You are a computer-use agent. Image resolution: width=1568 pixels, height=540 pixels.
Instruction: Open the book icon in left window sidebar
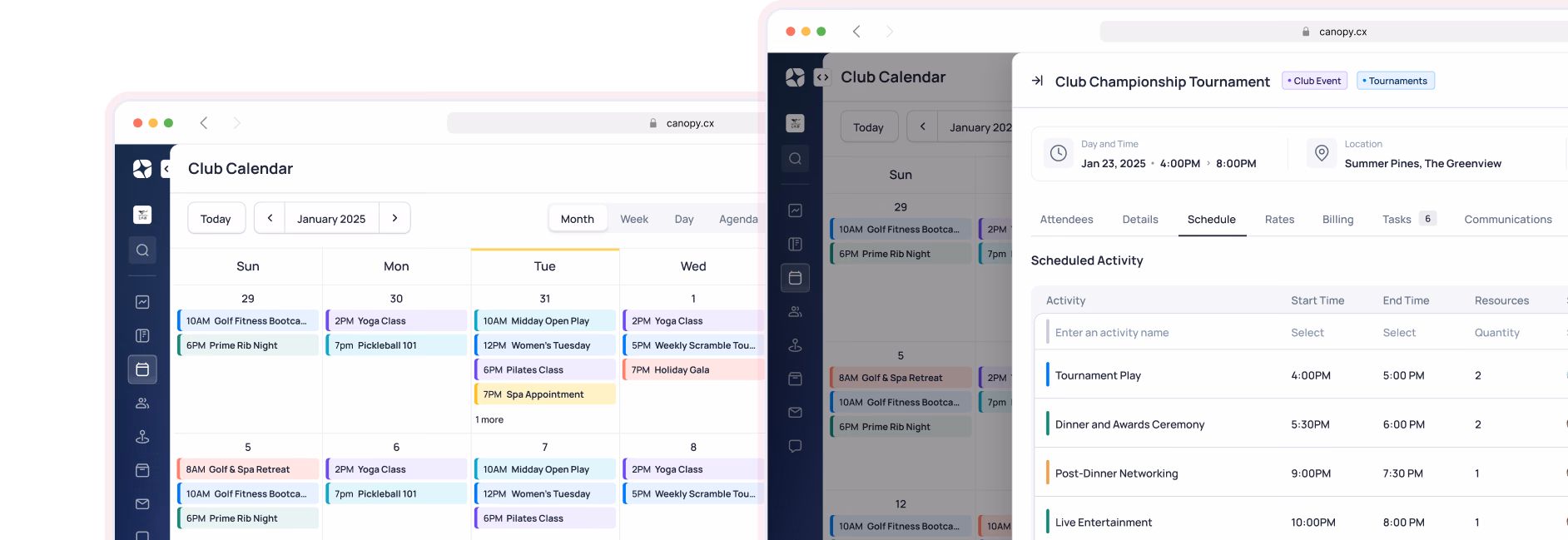(142, 335)
